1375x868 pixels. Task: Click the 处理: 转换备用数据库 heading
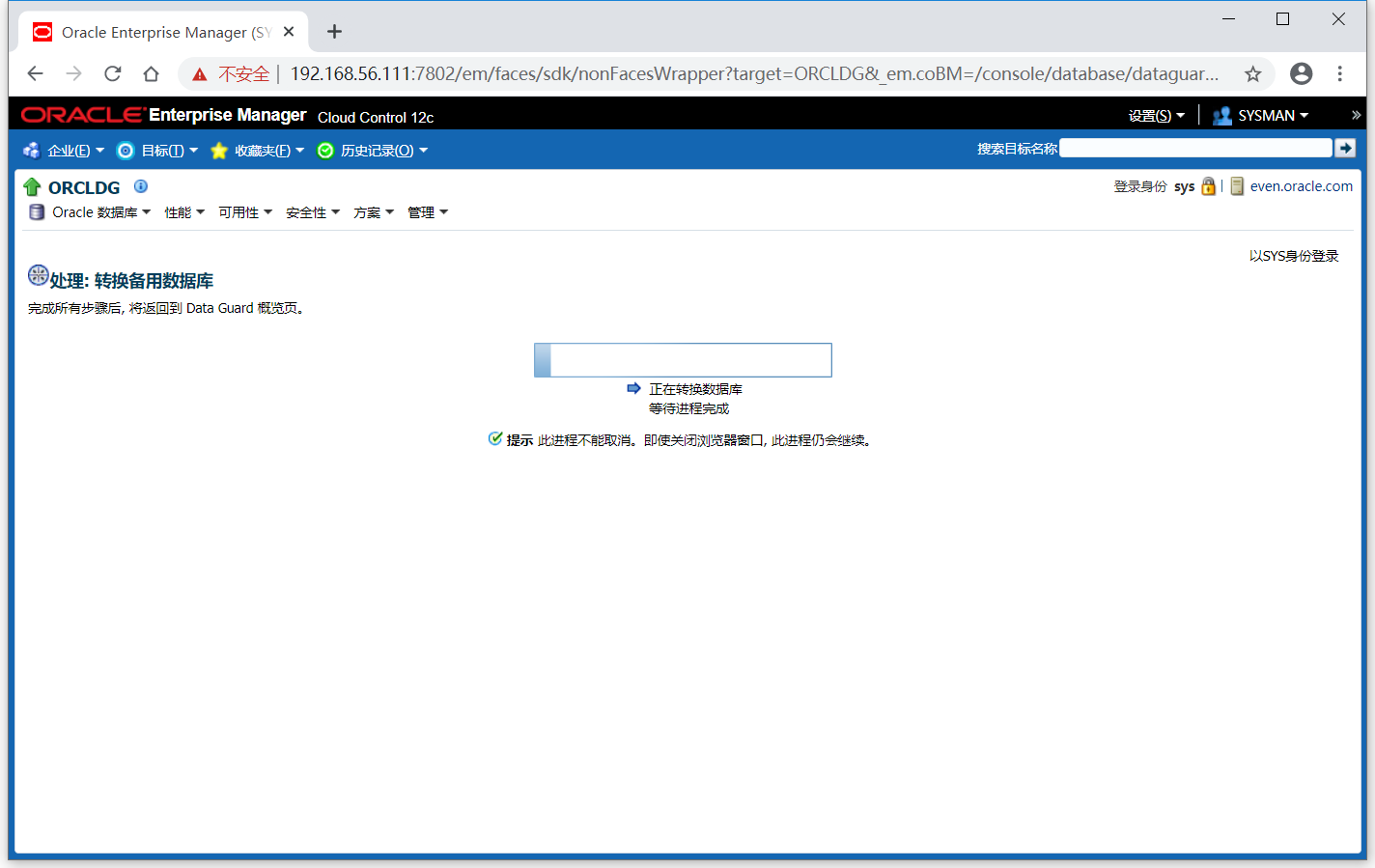point(131,281)
